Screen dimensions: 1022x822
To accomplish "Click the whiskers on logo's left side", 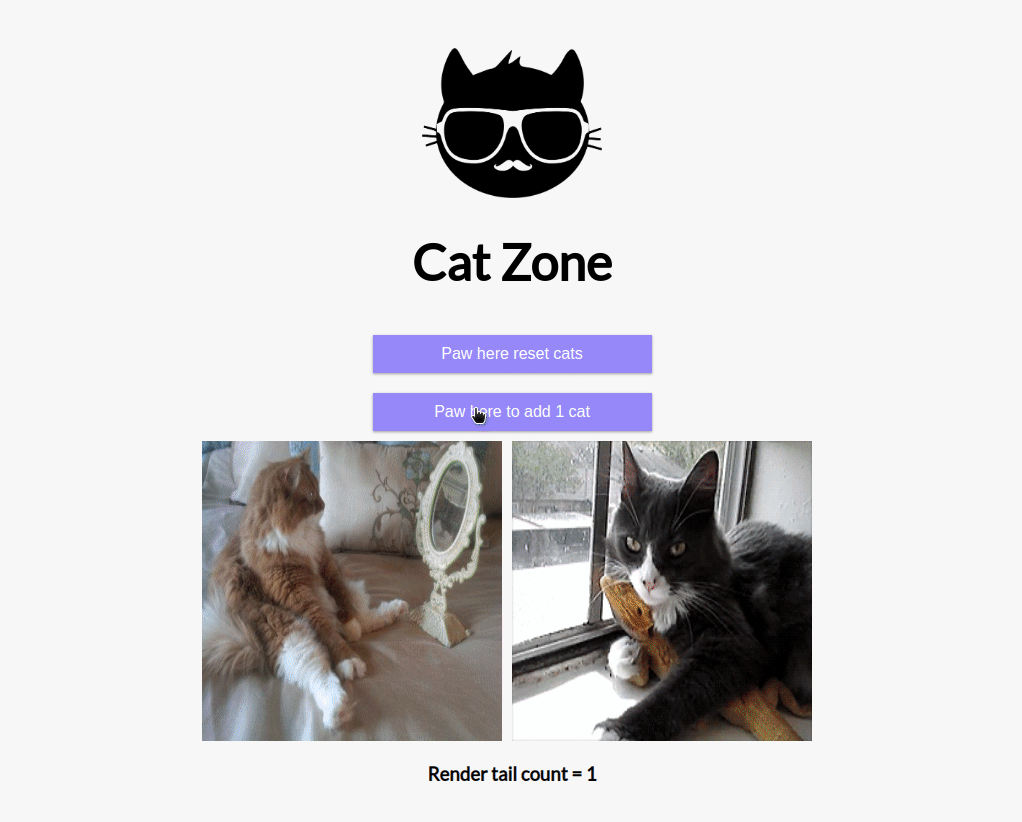I will tap(430, 136).
